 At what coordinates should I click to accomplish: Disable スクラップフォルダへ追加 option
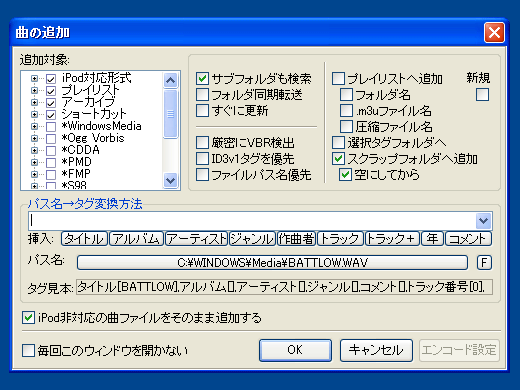[338, 159]
